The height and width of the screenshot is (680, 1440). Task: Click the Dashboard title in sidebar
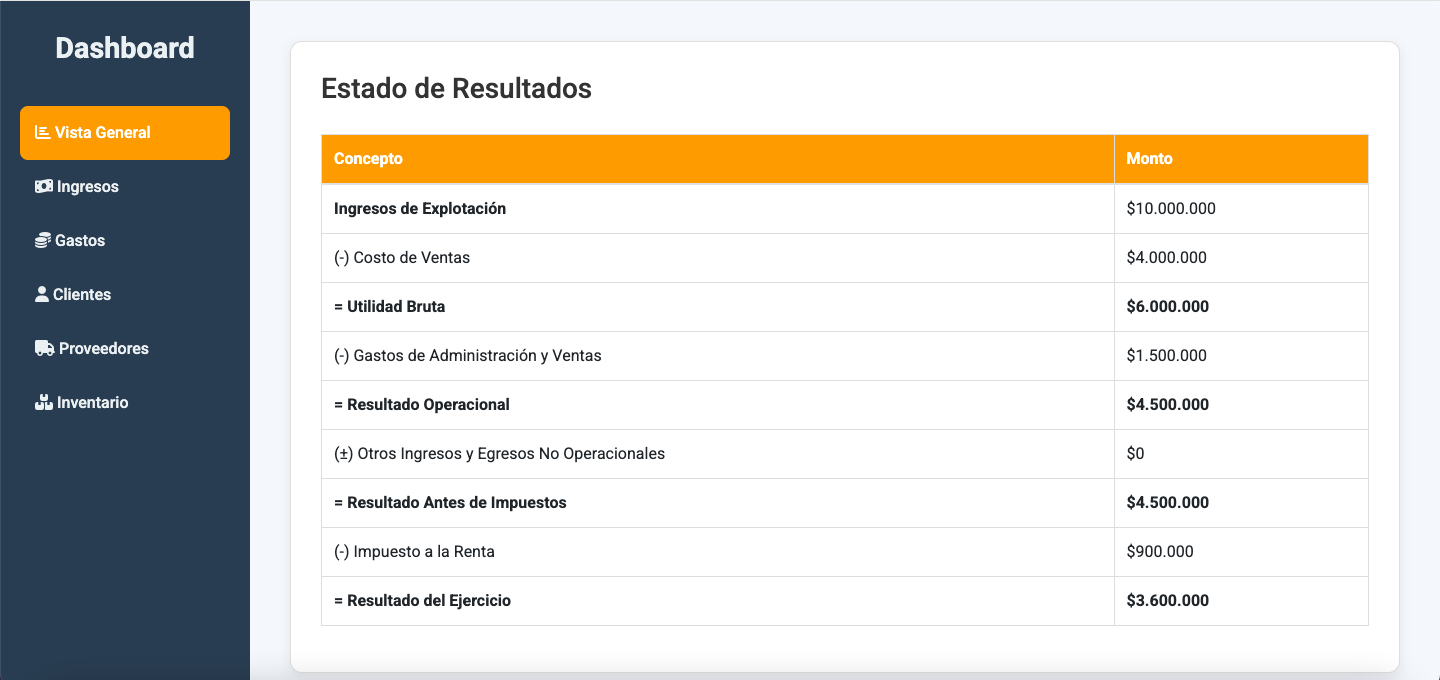125,48
